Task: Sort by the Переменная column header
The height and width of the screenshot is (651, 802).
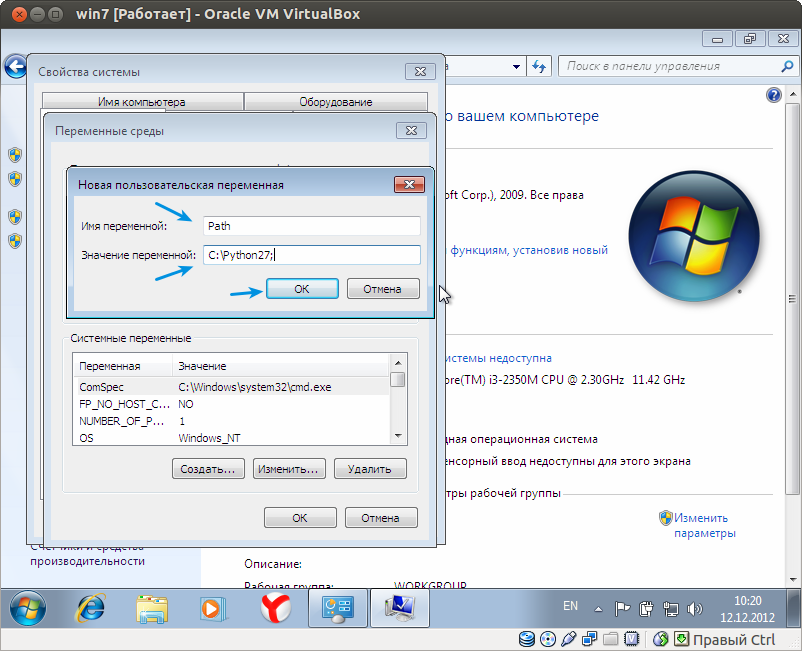Action: point(123,366)
